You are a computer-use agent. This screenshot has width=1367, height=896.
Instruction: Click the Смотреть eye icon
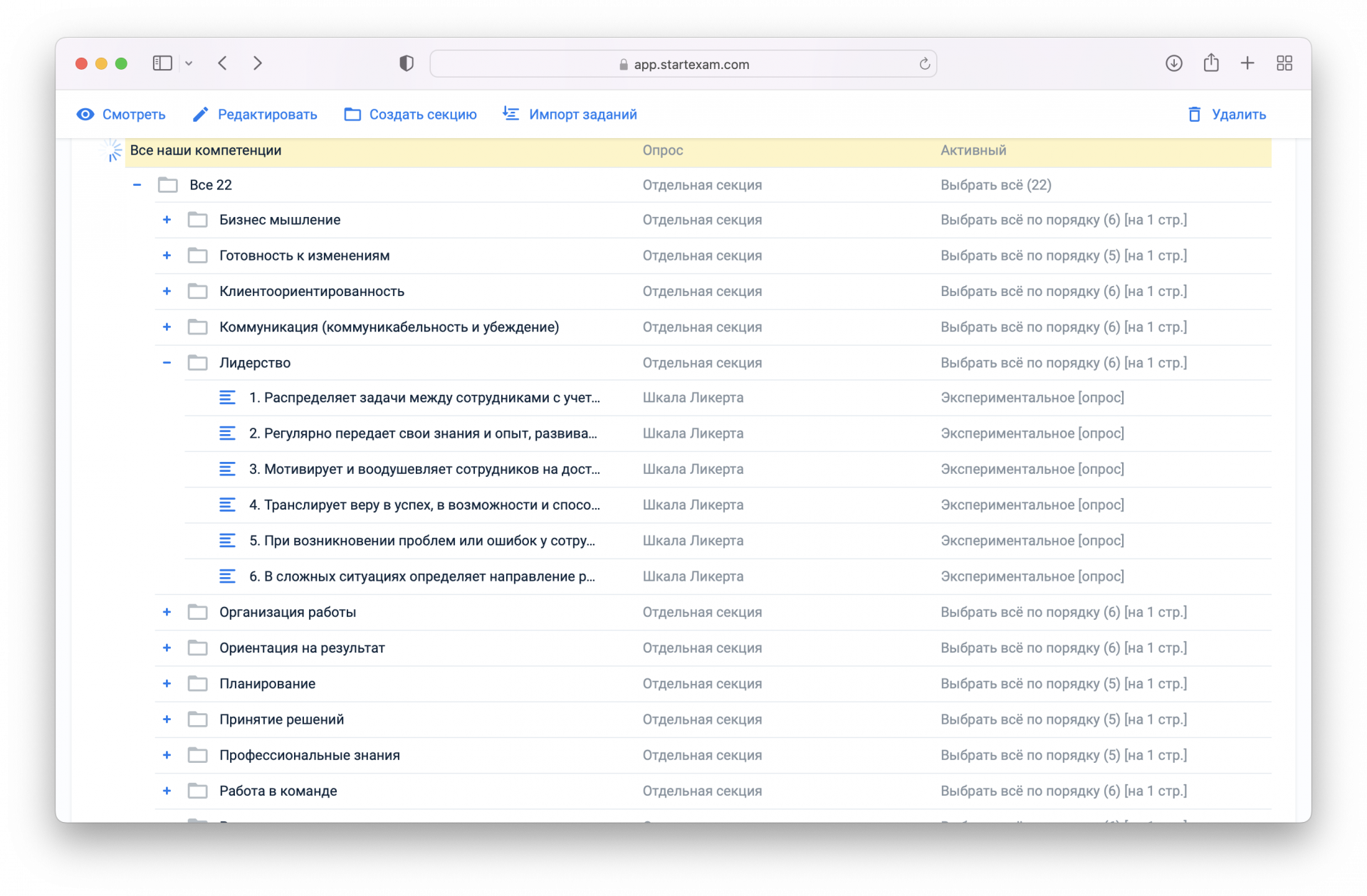(x=85, y=115)
